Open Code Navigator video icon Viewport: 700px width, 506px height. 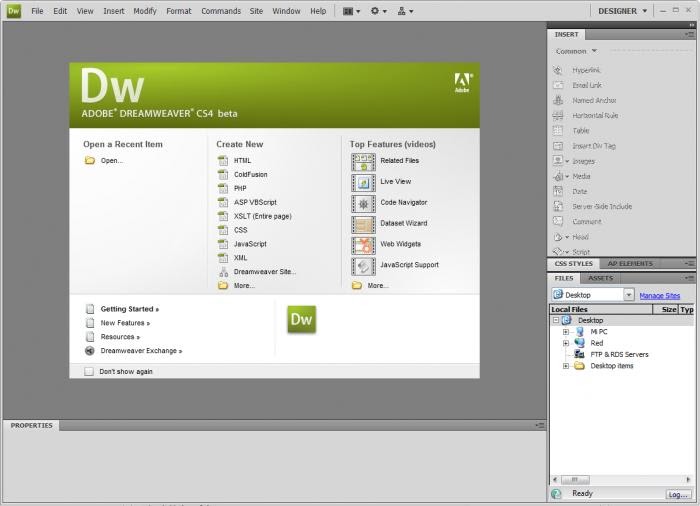coord(363,204)
